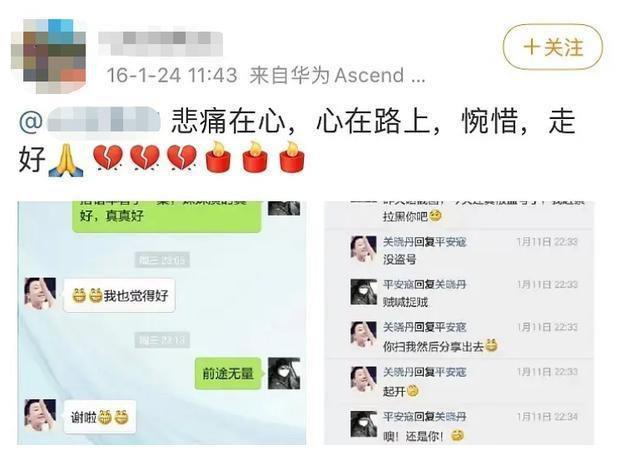The height and width of the screenshot is (455, 640).
Task: Tap 平安寇 avatar beside 噢！还是你 reply
Action: tap(363, 424)
